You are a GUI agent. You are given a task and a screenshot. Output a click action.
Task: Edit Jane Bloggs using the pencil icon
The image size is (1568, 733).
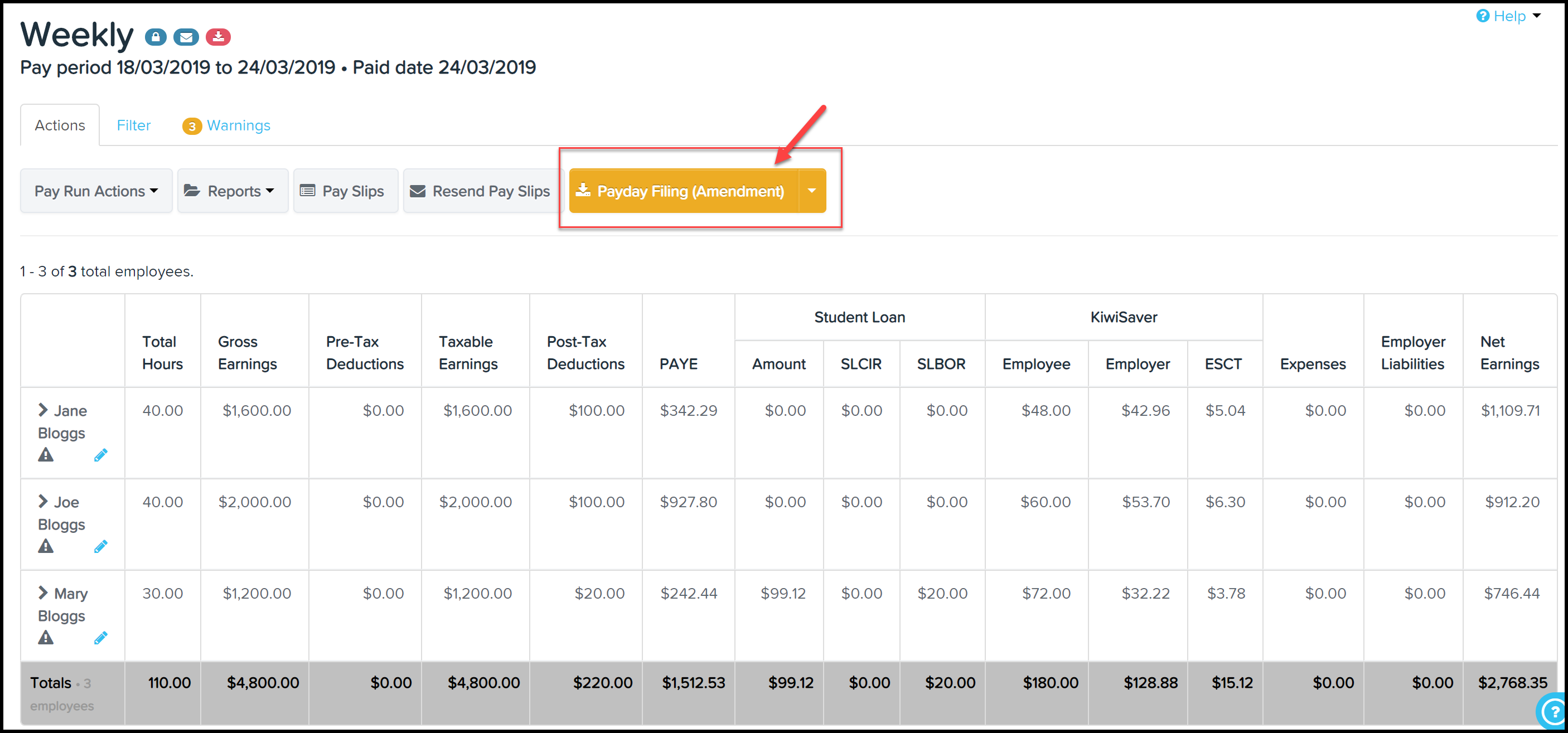pos(101,455)
